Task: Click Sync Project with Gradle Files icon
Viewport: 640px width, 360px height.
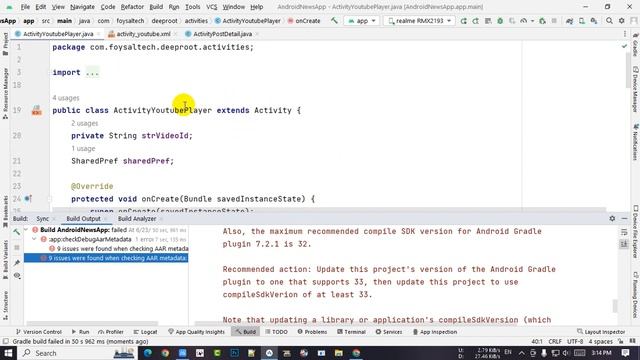Action: click(x=569, y=21)
